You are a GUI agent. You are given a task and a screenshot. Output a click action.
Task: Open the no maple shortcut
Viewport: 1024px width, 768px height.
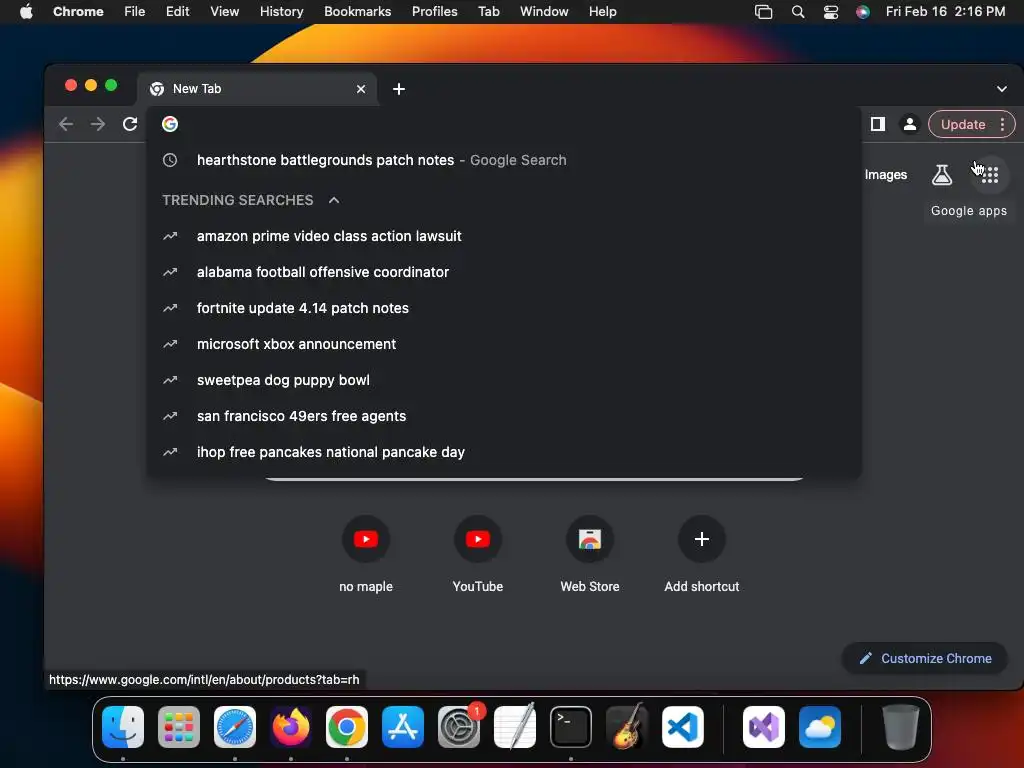pyautogui.click(x=366, y=554)
